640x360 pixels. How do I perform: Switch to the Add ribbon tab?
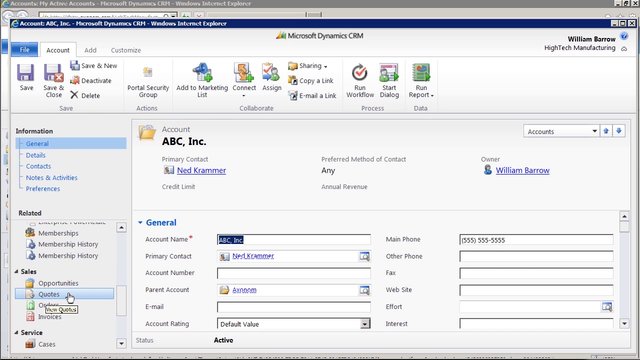(x=90, y=50)
